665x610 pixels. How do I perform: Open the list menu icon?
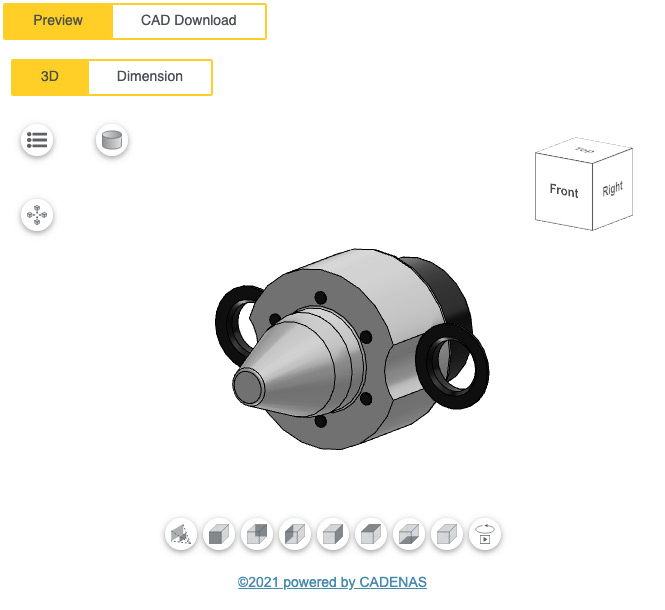tap(37, 140)
